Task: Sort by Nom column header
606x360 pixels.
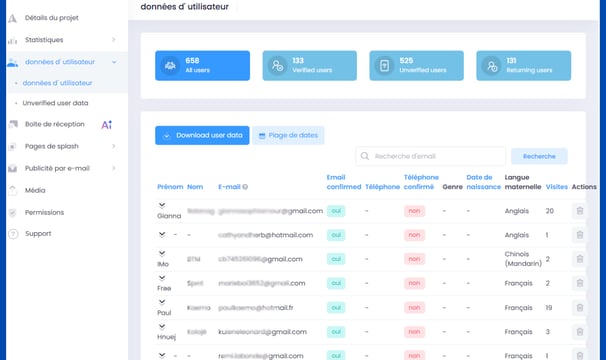Action: pyautogui.click(x=195, y=187)
